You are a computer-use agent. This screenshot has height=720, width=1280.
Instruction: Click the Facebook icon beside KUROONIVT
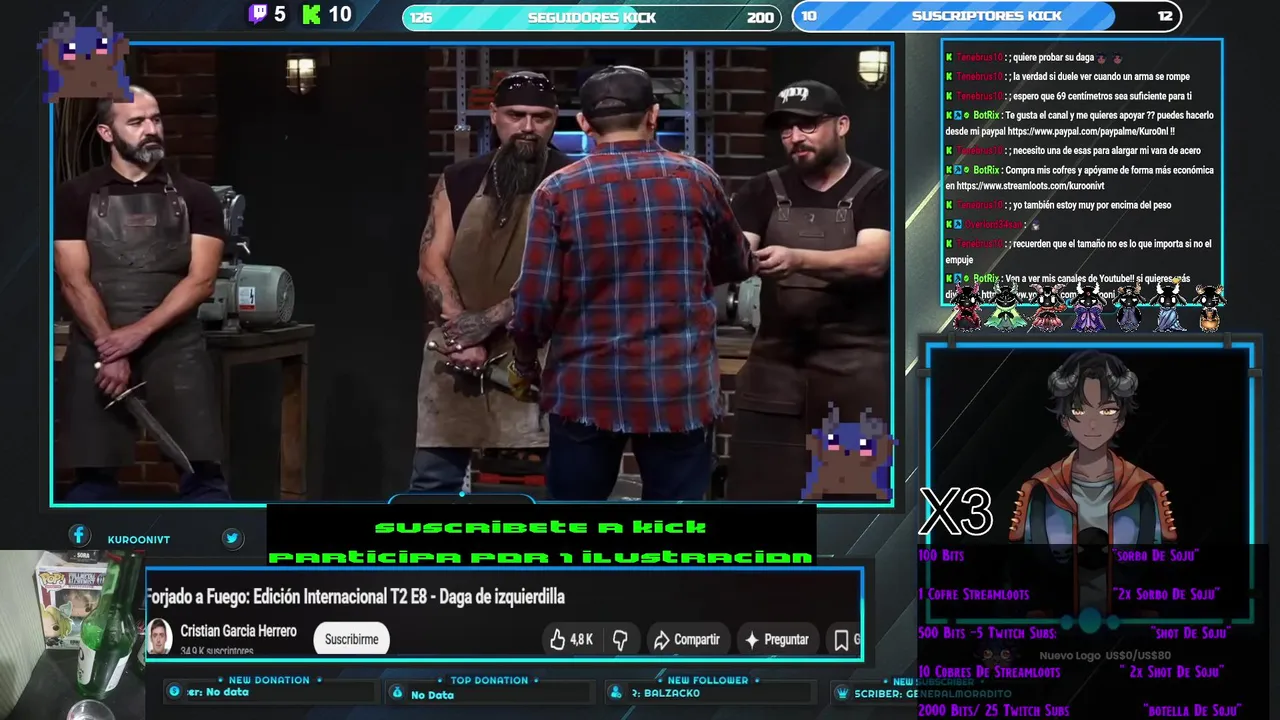79,537
